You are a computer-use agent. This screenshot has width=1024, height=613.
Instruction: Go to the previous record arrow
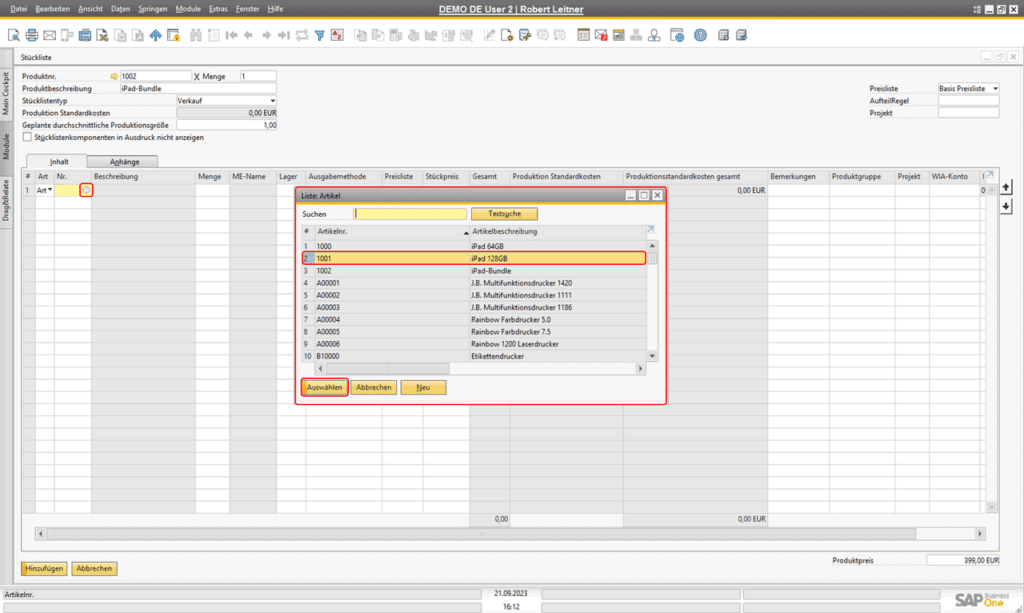coord(248,35)
